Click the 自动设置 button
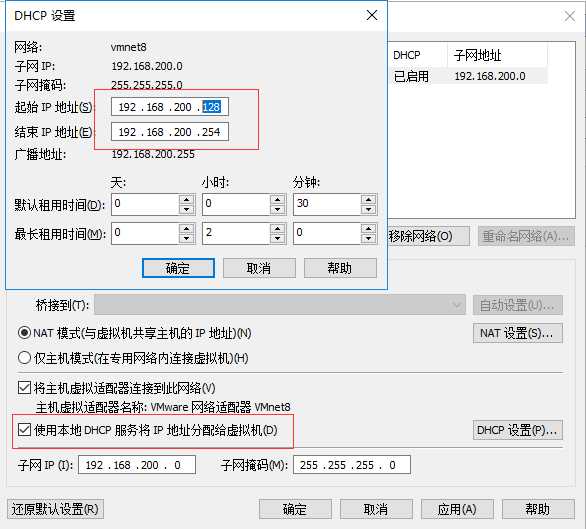 [x=518, y=305]
